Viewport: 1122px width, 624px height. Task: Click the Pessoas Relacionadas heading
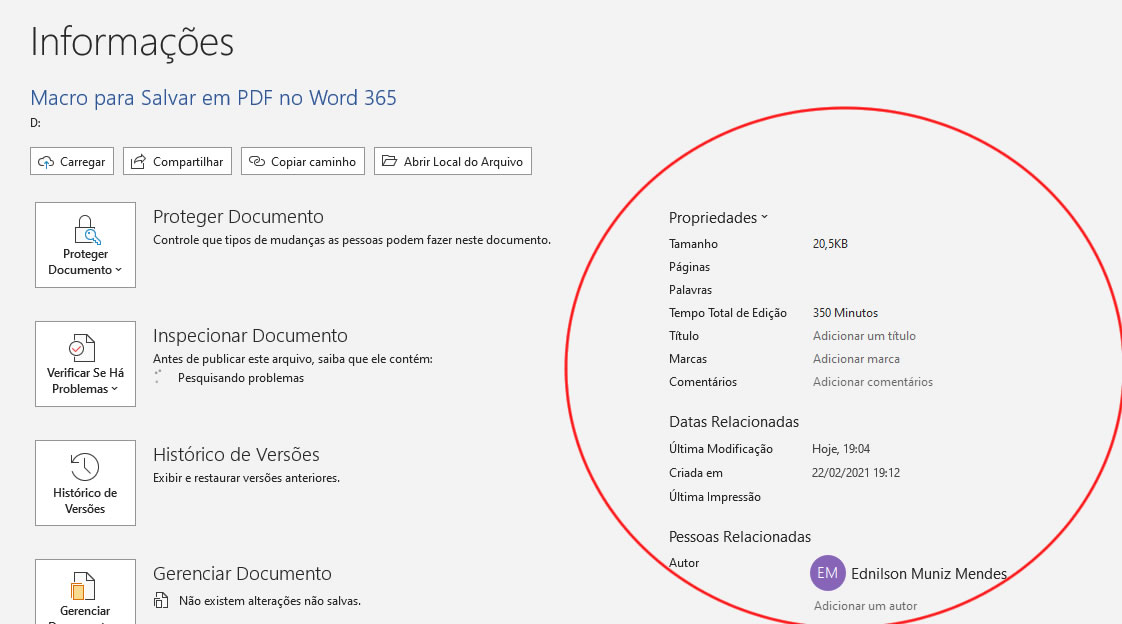[x=739, y=537]
